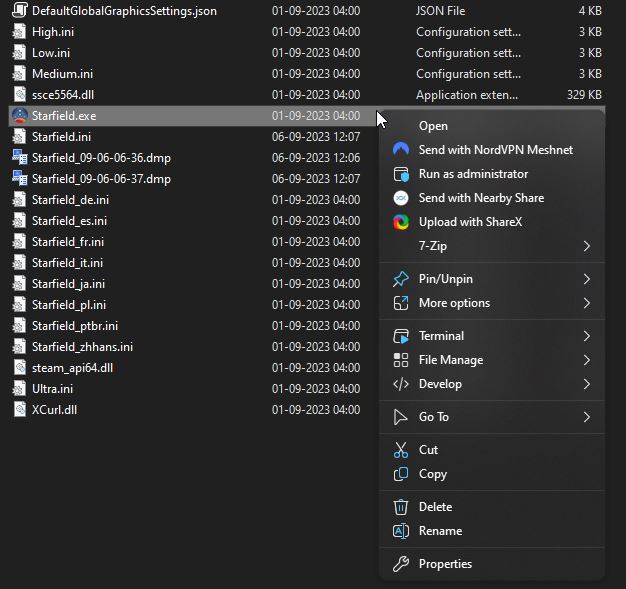Expand the Terminal submenu chevron
626x589 pixels.
click(x=586, y=336)
